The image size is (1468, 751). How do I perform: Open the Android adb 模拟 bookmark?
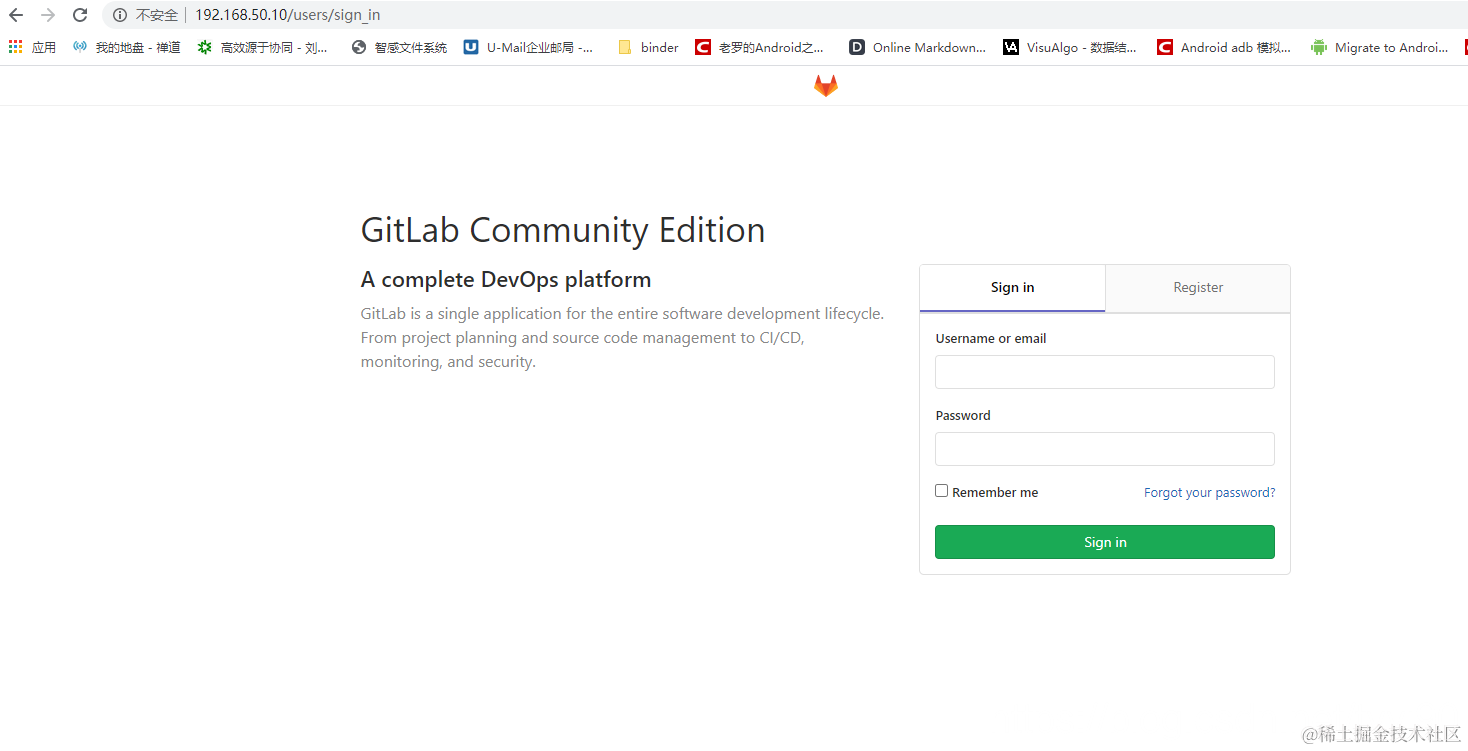[x=1224, y=47]
